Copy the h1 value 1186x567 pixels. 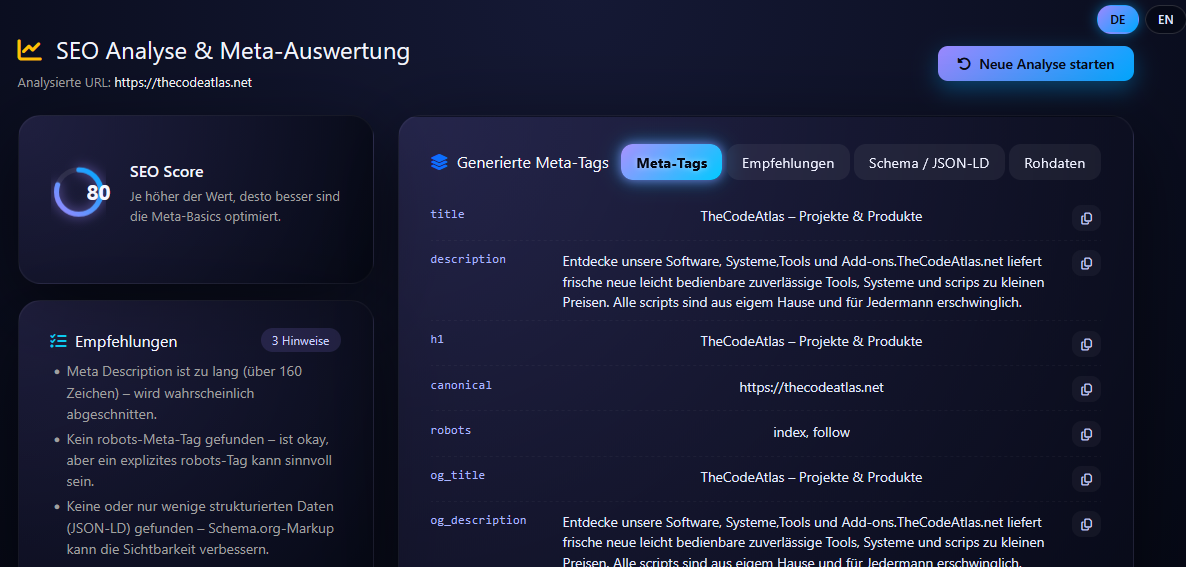pos(1086,343)
